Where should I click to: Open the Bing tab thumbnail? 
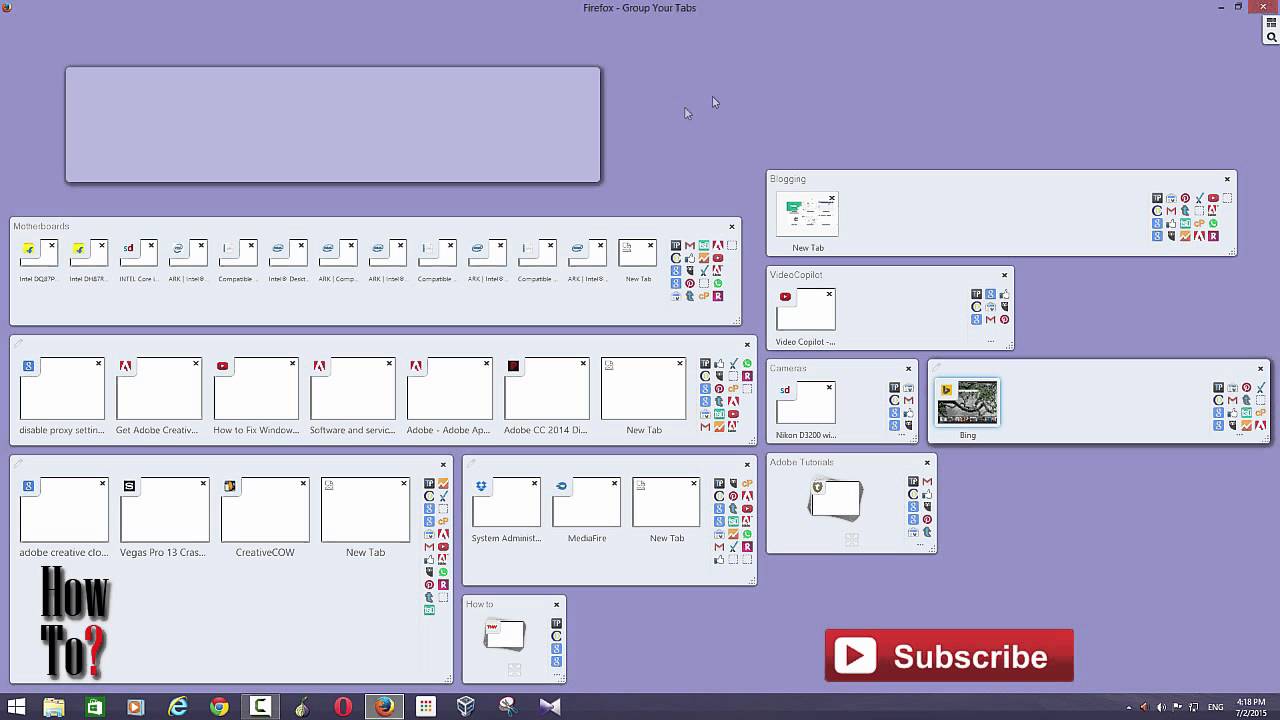click(x=967, y=402)
